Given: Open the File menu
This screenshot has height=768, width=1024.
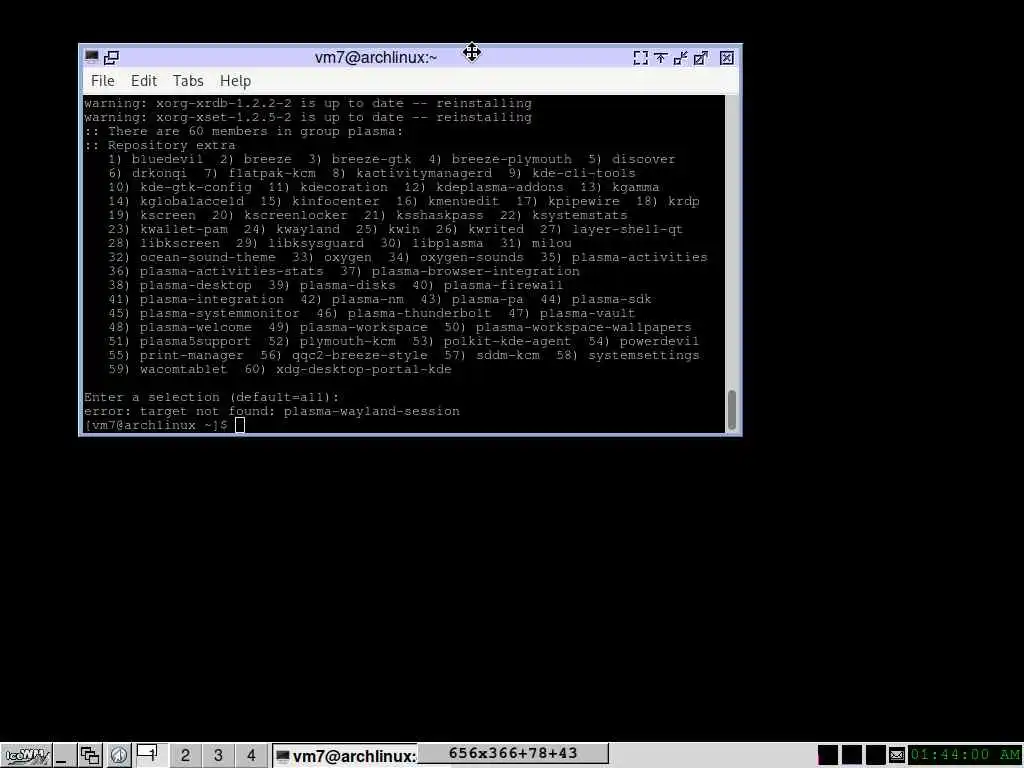Looking at the screenshot, I should [x=103, y=81].
